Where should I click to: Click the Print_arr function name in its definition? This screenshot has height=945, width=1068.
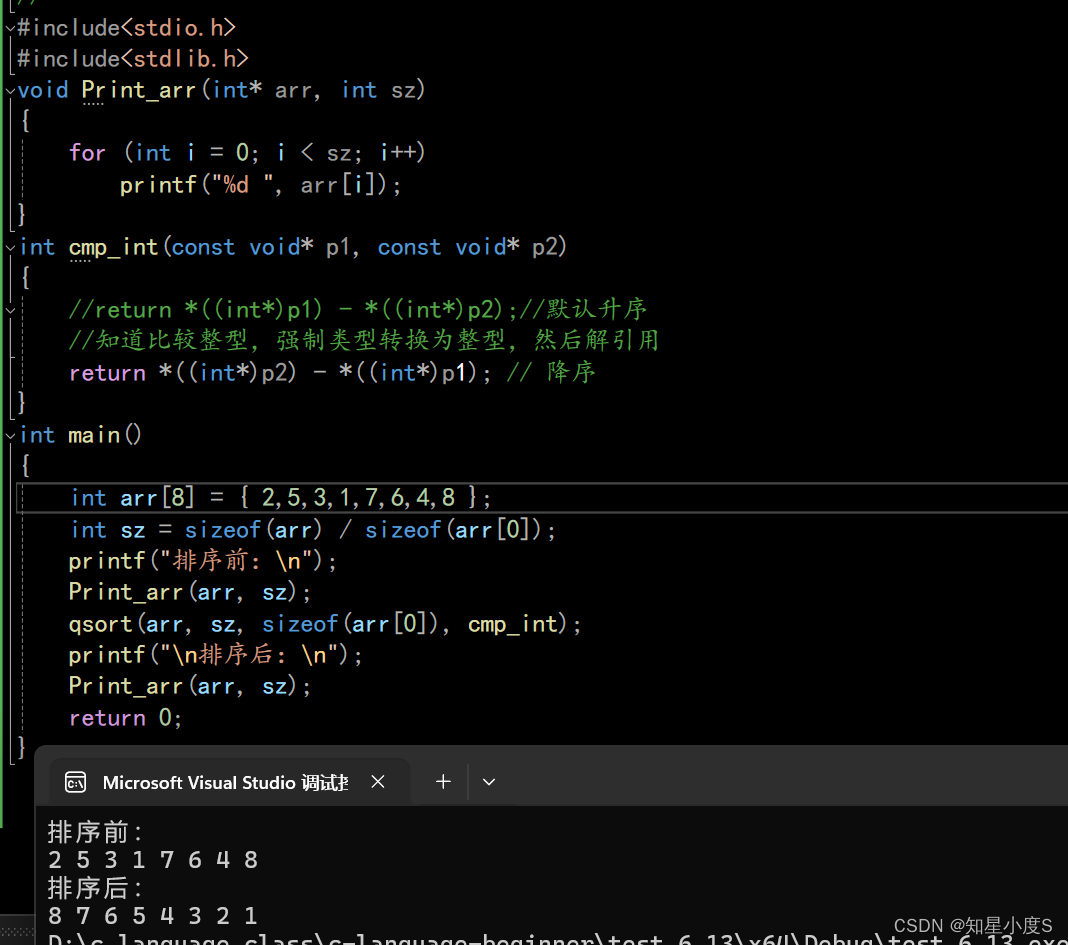(138, 91)
